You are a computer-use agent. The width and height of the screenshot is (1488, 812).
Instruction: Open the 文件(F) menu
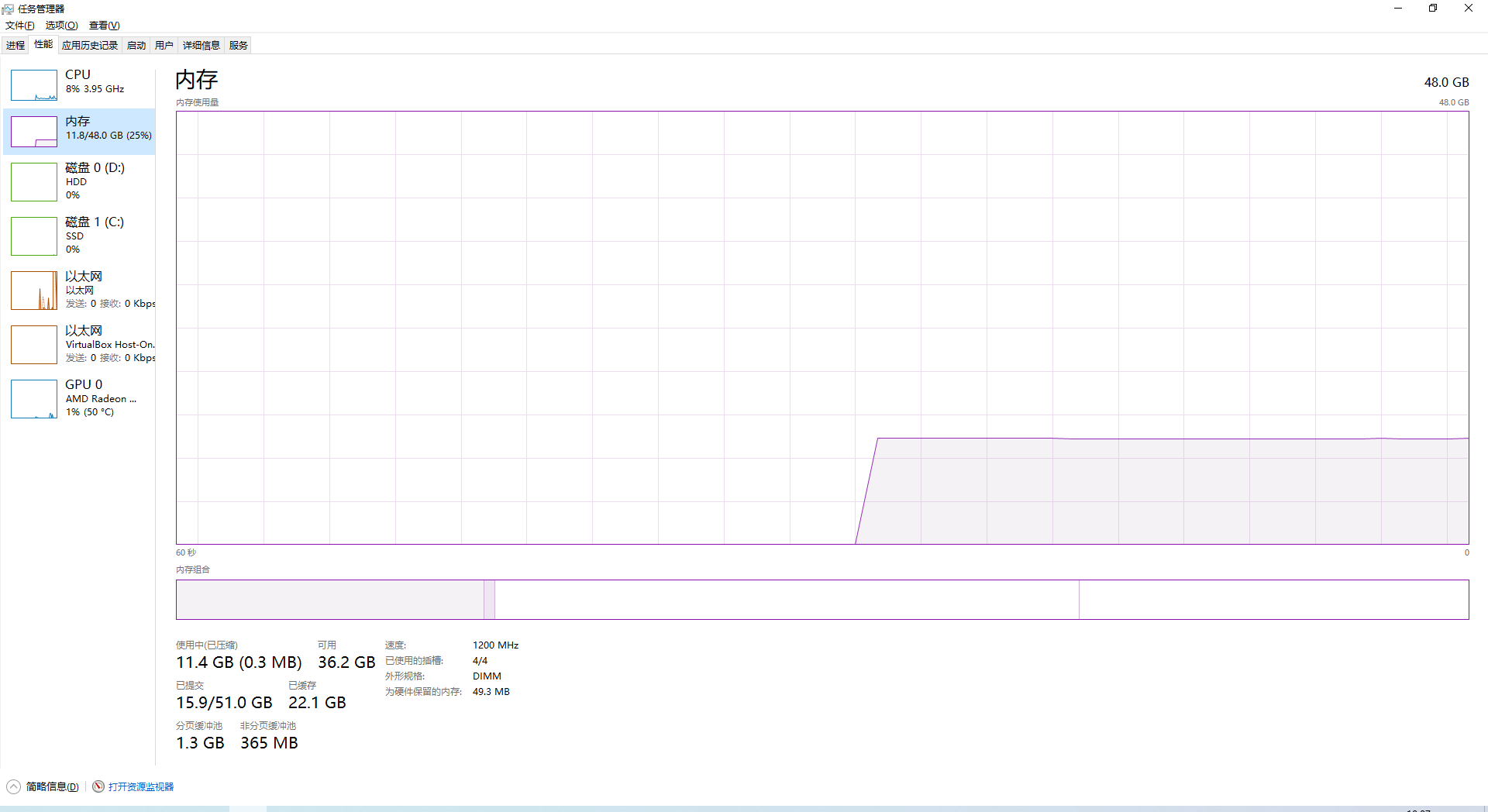[x=20, y=26]
